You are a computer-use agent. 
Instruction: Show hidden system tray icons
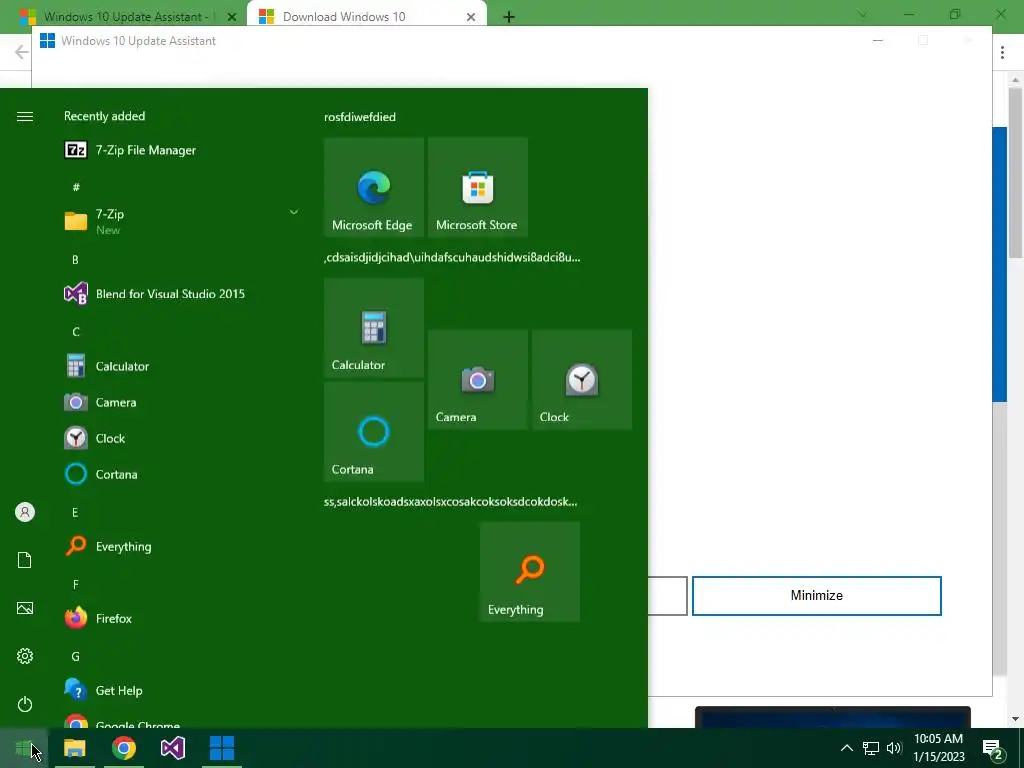tap(846, 748)
